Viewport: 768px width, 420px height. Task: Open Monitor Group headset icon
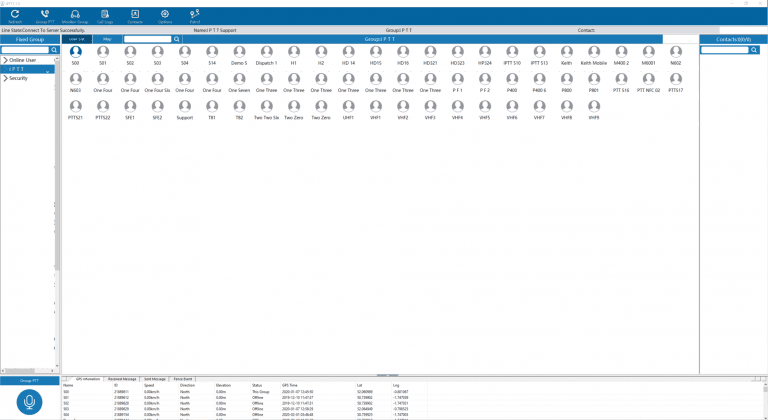(75, 14)
